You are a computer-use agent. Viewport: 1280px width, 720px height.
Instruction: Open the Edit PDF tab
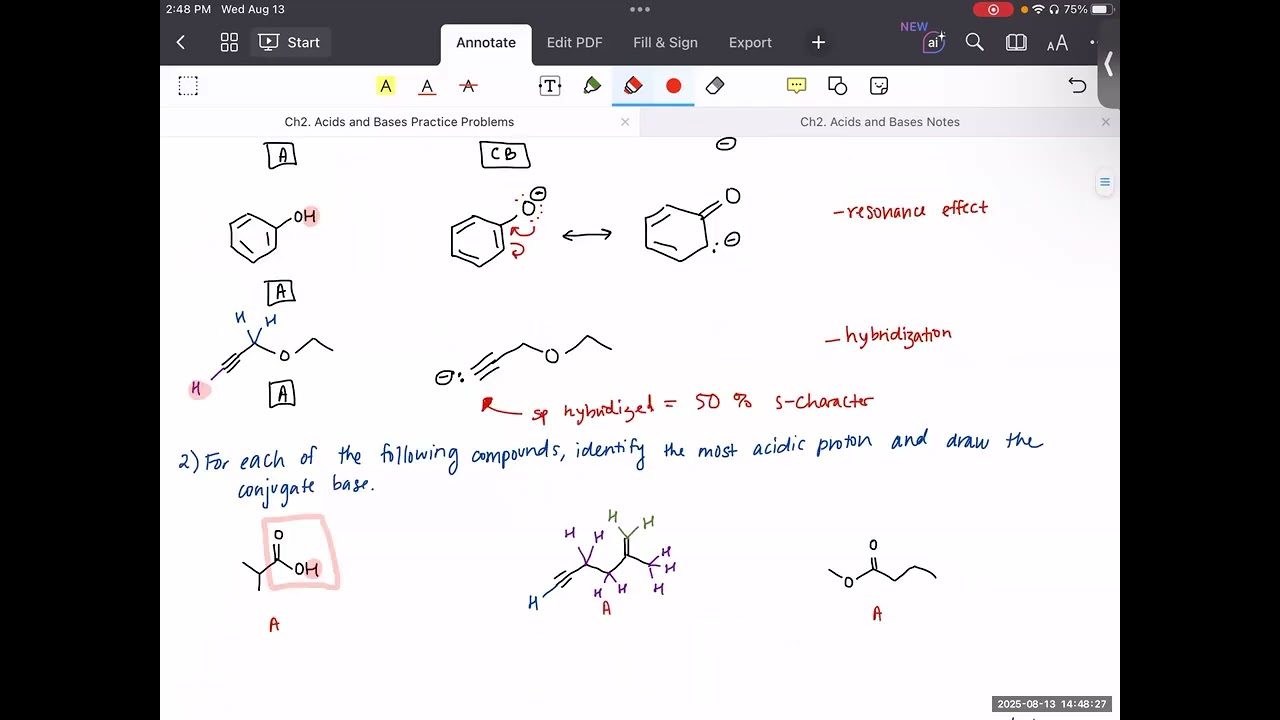574,42
